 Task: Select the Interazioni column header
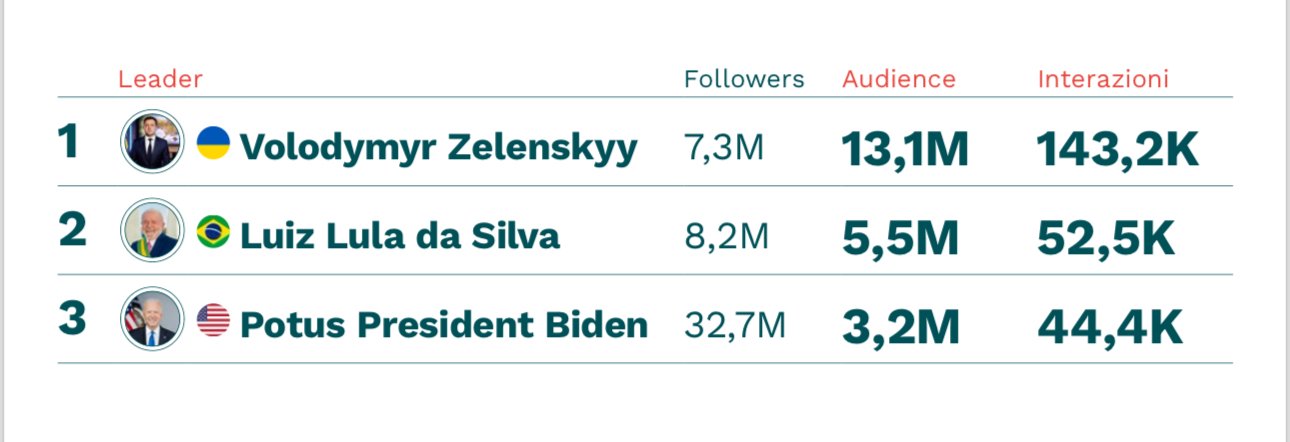[1103, 79]
